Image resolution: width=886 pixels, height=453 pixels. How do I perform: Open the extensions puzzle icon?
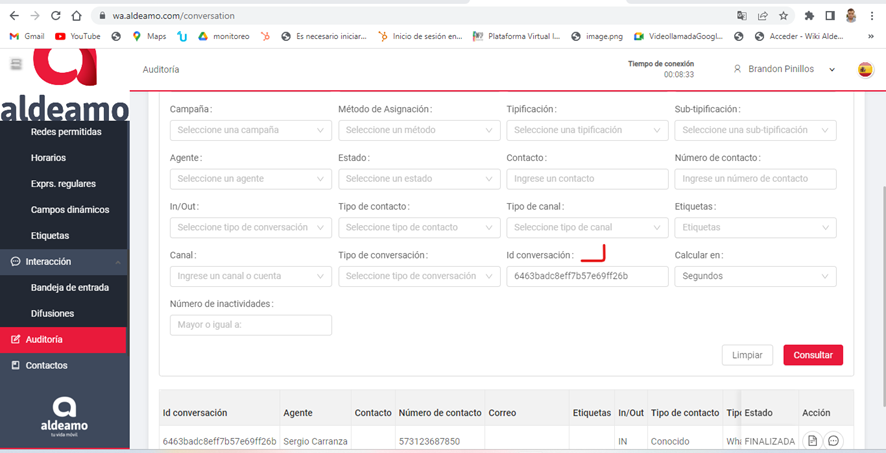point(809,16)
